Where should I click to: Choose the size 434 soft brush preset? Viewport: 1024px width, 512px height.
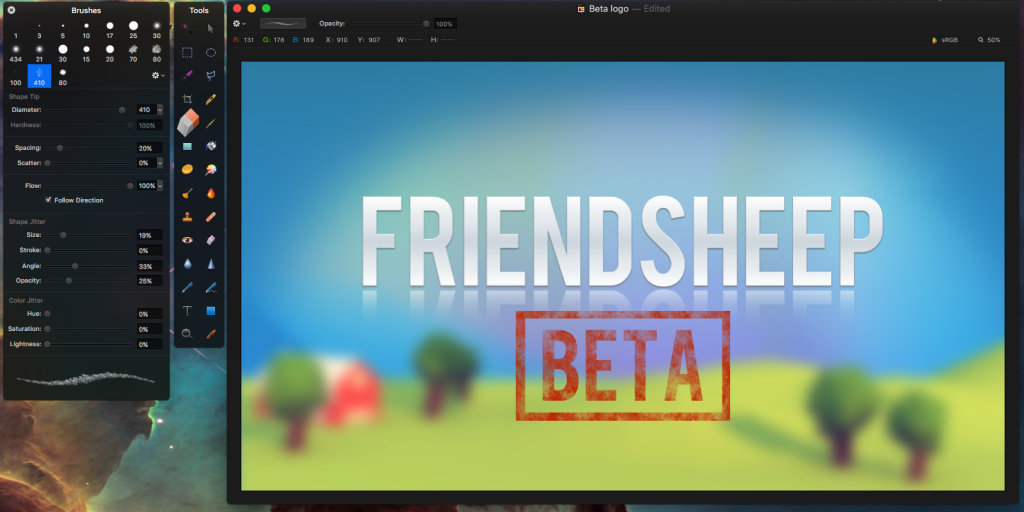pyautogui.click(x=16, y=54)
